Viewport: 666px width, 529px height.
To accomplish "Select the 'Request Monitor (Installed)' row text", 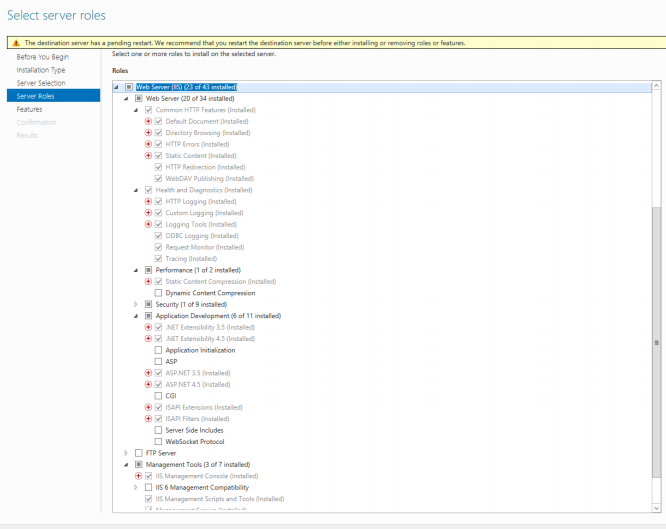I will pos(205,247).
